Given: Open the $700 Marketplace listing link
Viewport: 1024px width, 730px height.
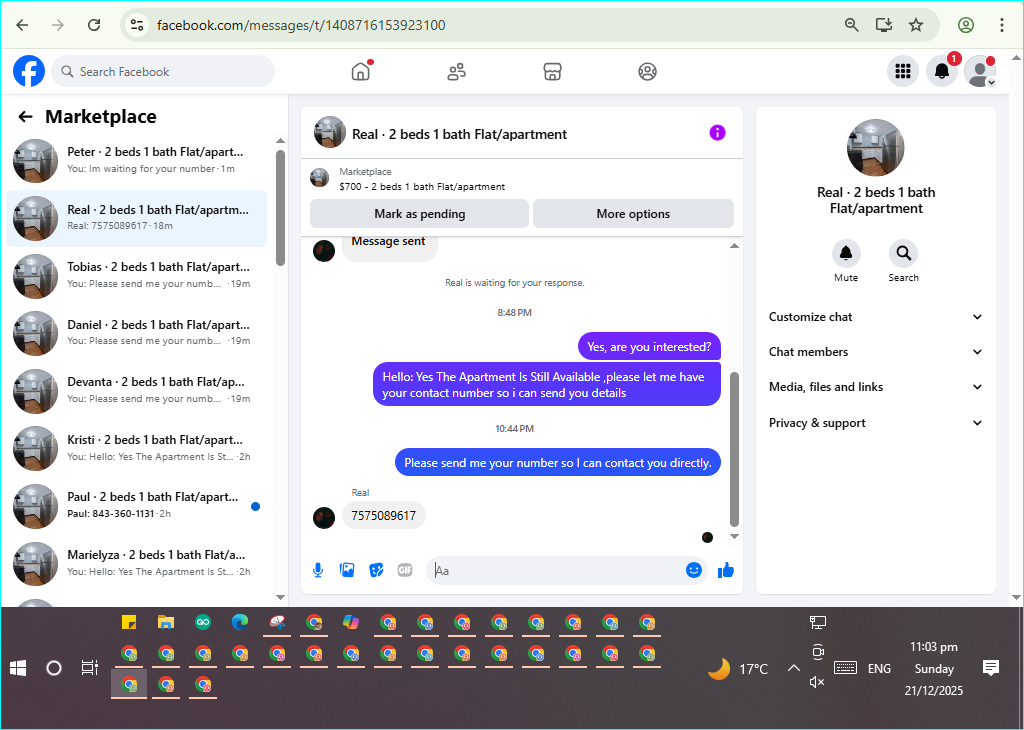Looking at the screenshot, I should (422, 186).
